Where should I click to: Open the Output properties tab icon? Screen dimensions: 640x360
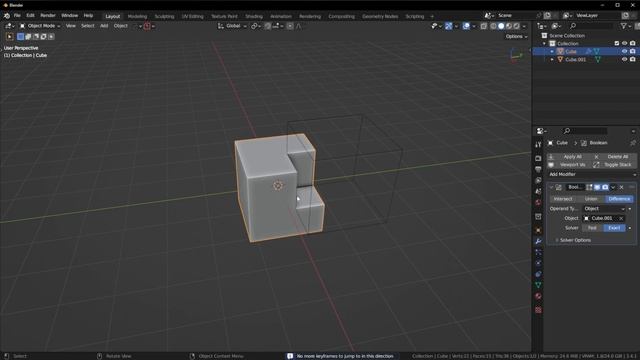pyautogui.click(x=538, y=169)
